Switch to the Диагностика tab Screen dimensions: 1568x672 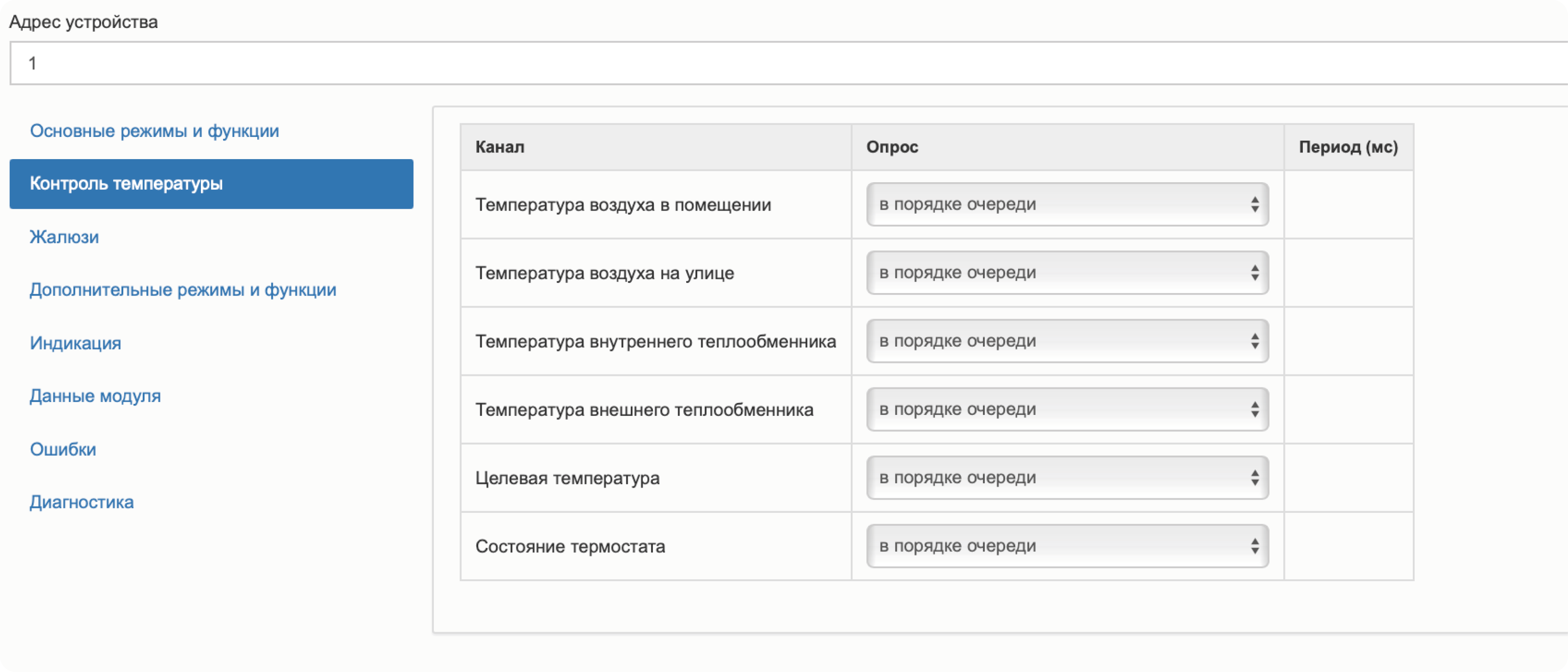point(82,502)
